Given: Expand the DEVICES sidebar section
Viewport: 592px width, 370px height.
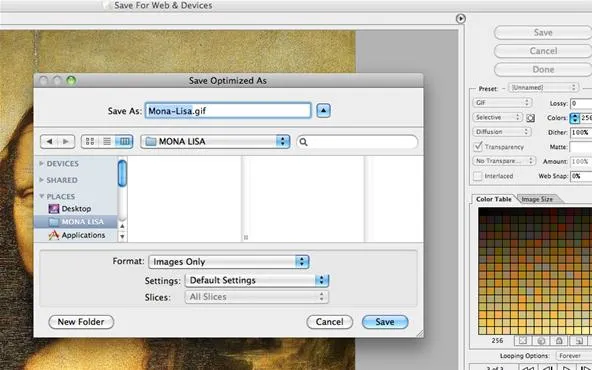Looking at the screenshot, I should click(x=42, y=163).
